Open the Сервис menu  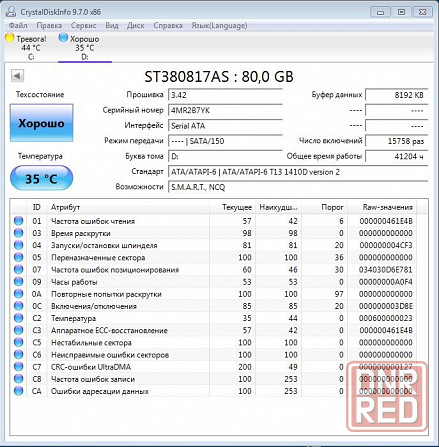click(83, 25)
